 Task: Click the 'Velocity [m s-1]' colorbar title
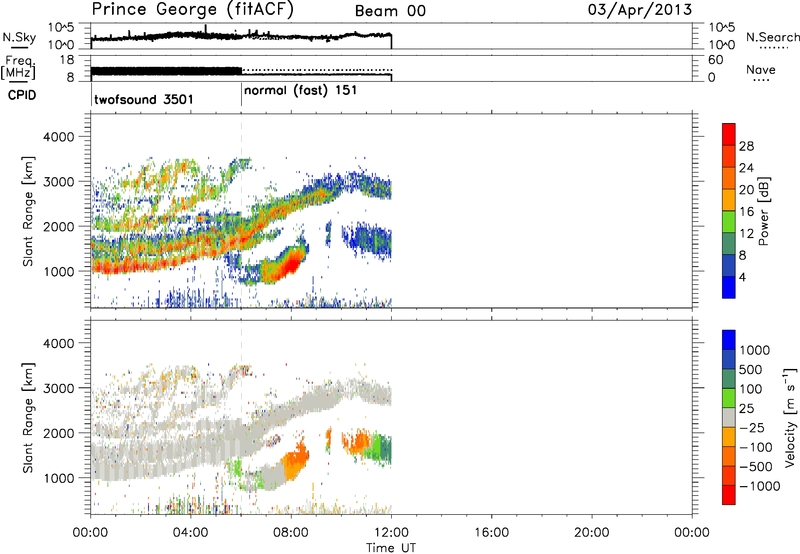pos(790,417)
